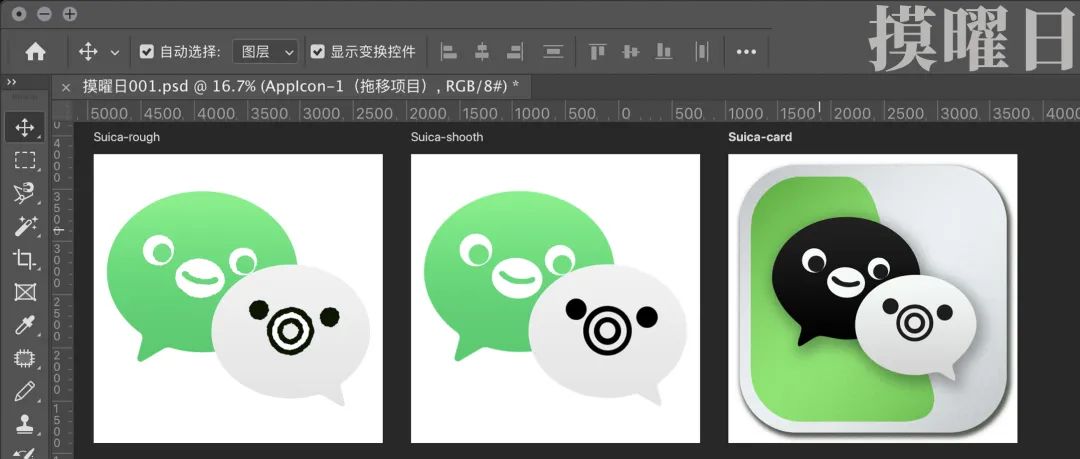Viewport: 1080px width, 459px height.
Task: Close the 摸曜日001.psd document tab
Action: coord(66,87)
